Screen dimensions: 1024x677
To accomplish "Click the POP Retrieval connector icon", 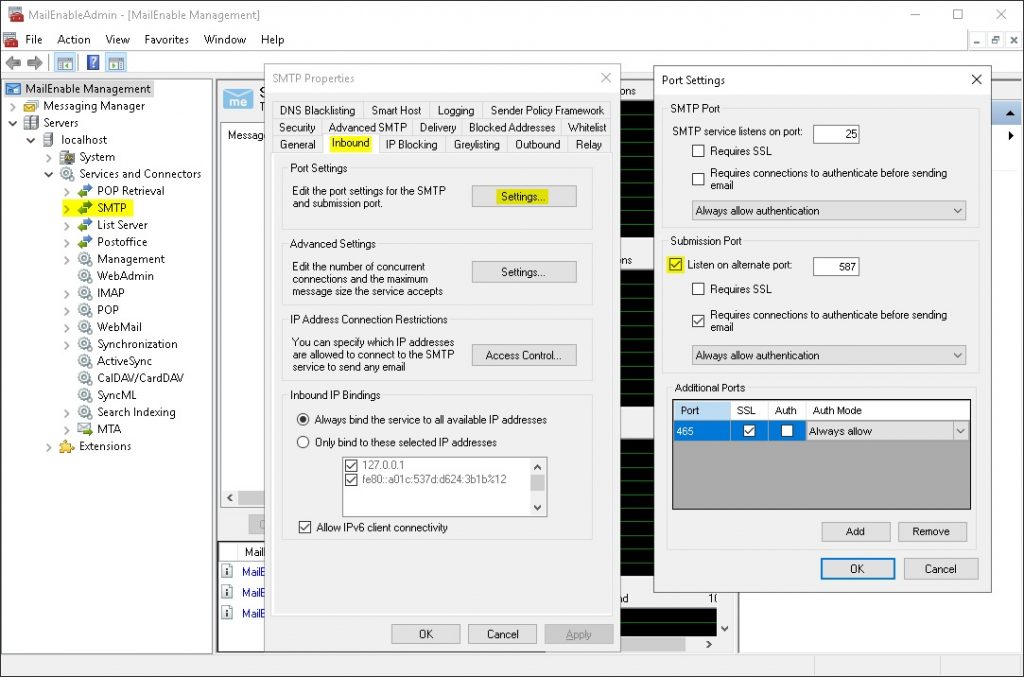I will click(85, 191).
